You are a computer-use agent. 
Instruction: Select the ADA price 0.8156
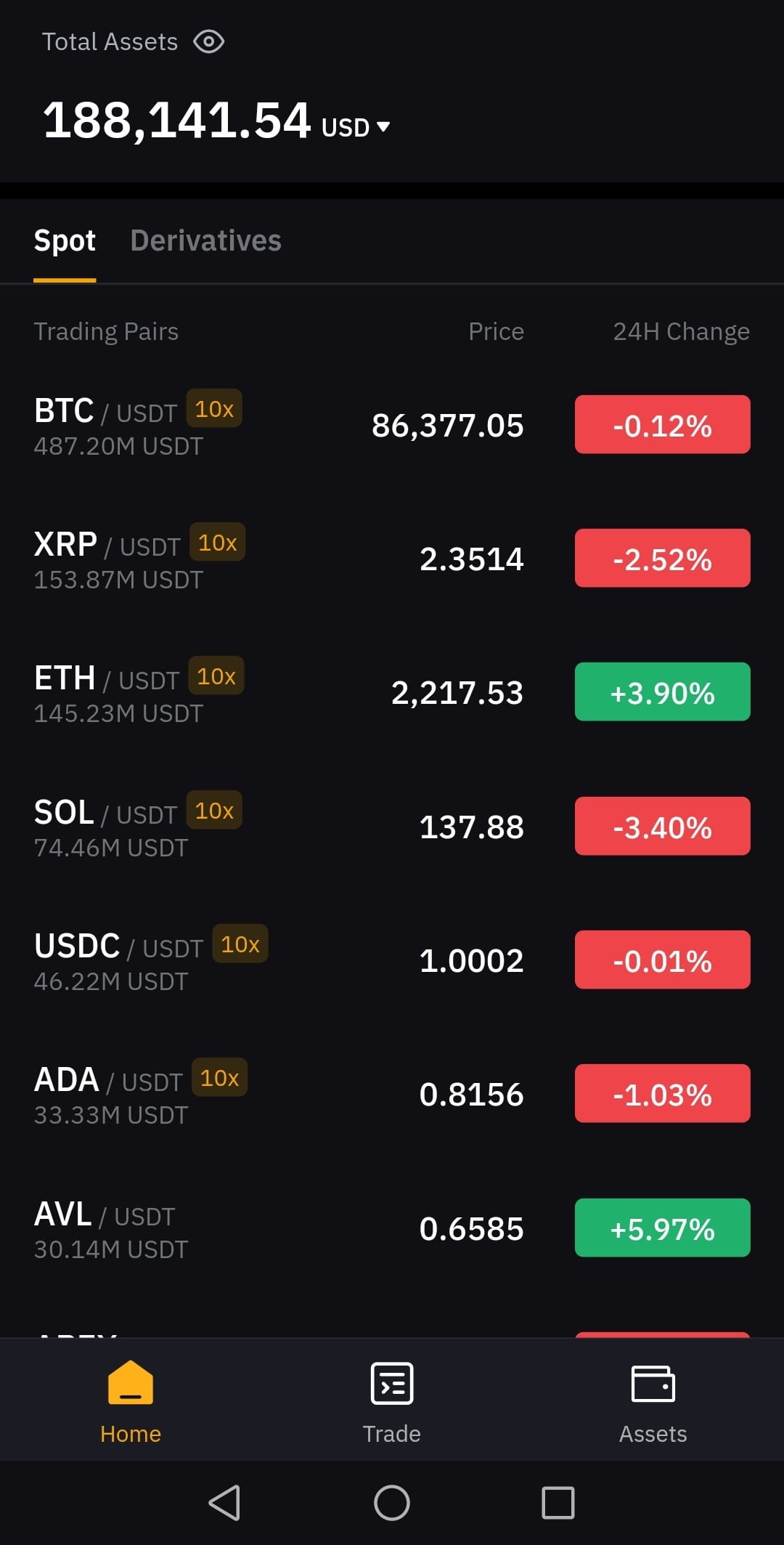[x=471, y=1094]
